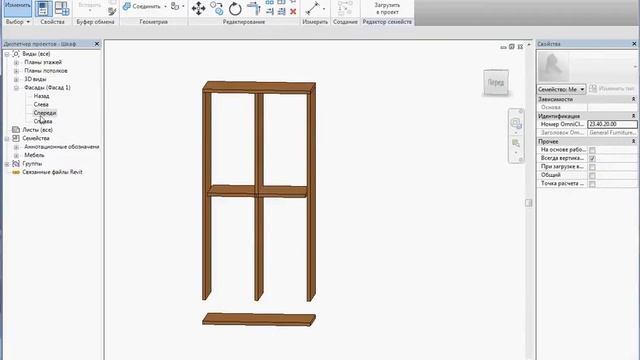Click the Вставить paste button
640x360 pixels.
[89, 7]
